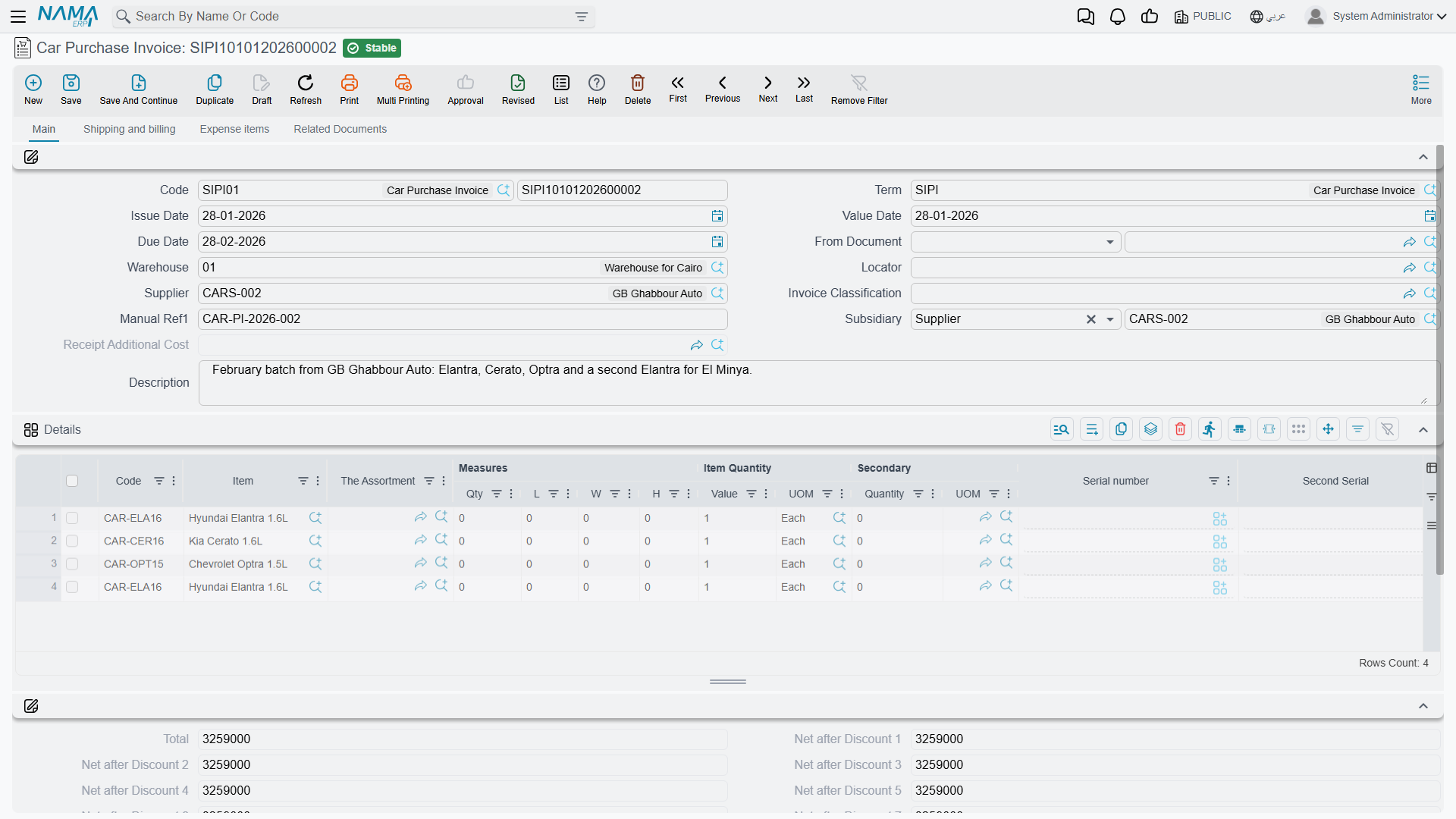Duplicate this invoice
The height and width of the screenshot is (819, 1456).
coord(215,89)
